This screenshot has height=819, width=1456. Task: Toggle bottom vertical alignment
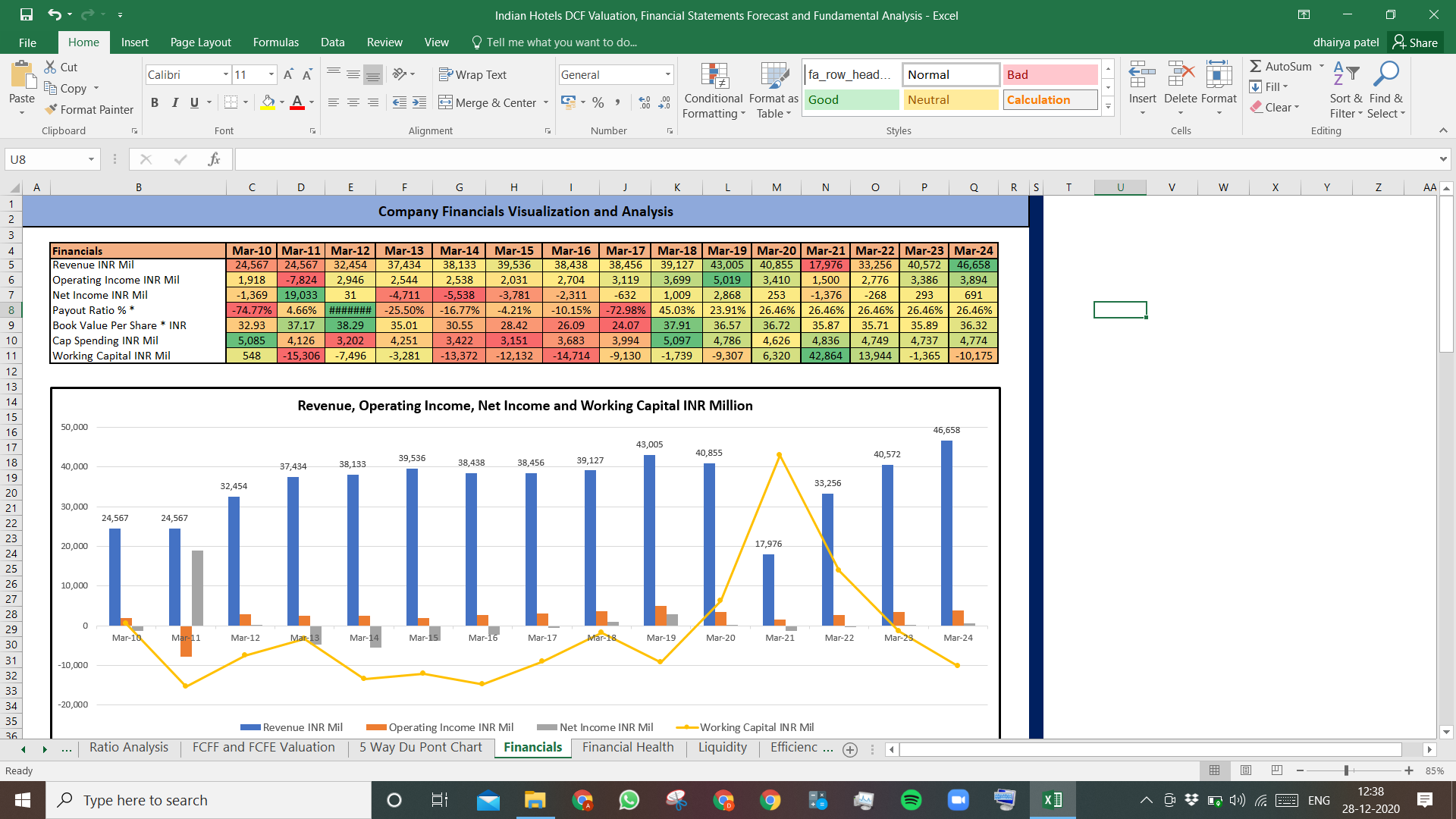372,74
